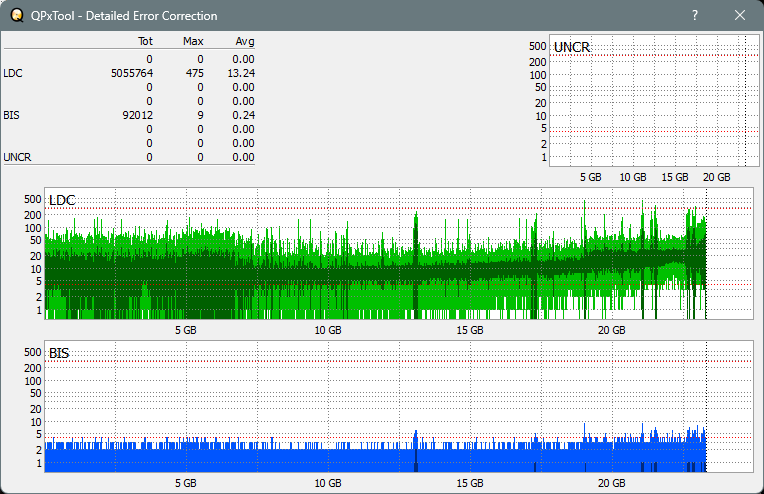Click the '20 GB' label under UNCR graph
Image resolution: width=764 pixels, height=494 pixels.
[x=716, y=177]
